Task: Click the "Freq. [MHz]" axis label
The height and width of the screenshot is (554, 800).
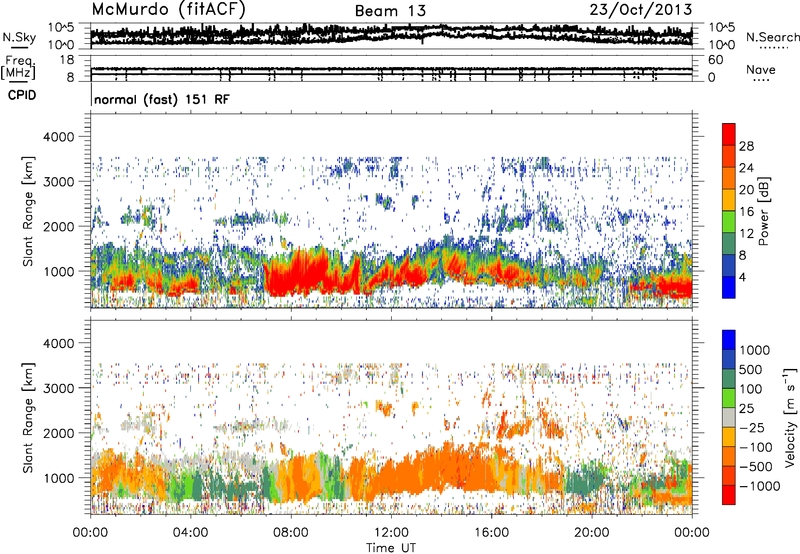Action: tap(19, 67)
